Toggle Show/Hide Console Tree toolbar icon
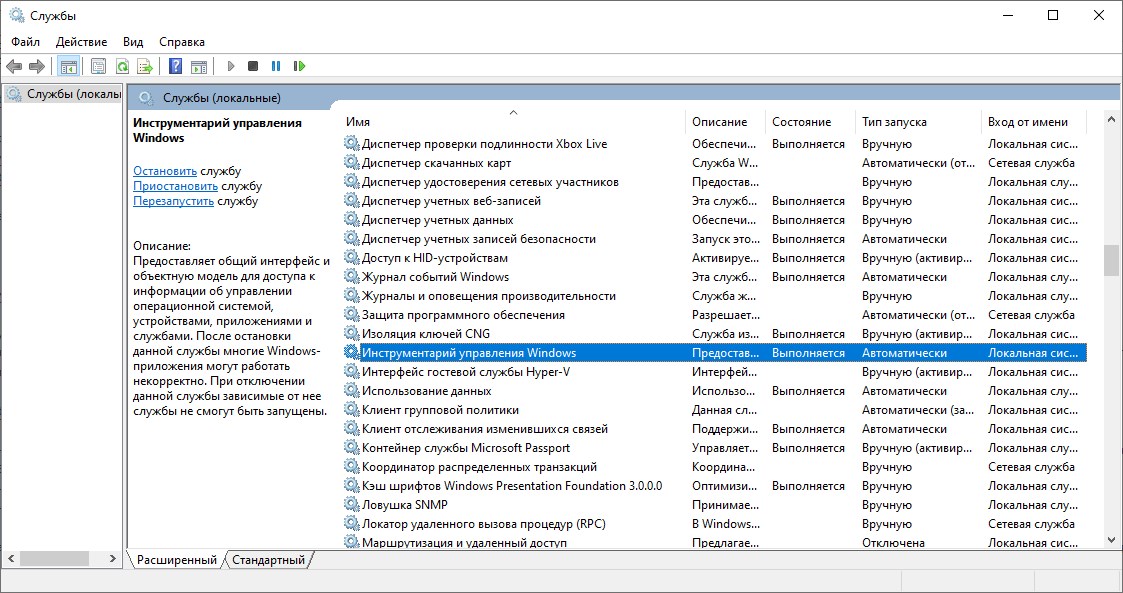This screenshot has width=1123, height=593. pyautogui.click(x=68, y=66)
